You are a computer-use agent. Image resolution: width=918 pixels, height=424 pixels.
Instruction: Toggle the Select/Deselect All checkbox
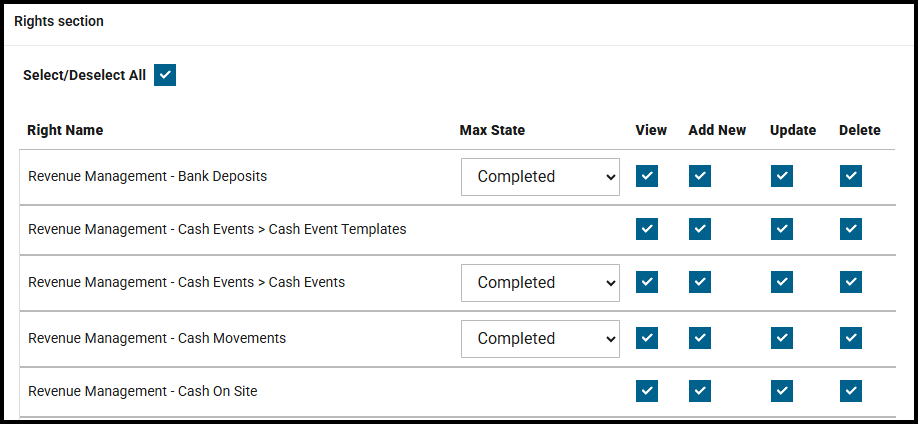165,75
